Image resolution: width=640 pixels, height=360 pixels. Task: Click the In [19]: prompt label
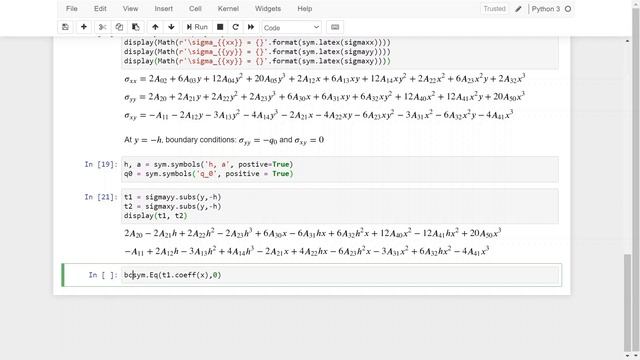pyautogui.click(x=101, y=164)
